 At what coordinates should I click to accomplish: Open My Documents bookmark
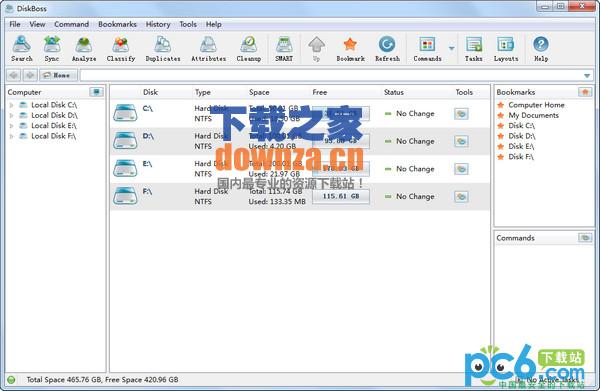[533, 115]
